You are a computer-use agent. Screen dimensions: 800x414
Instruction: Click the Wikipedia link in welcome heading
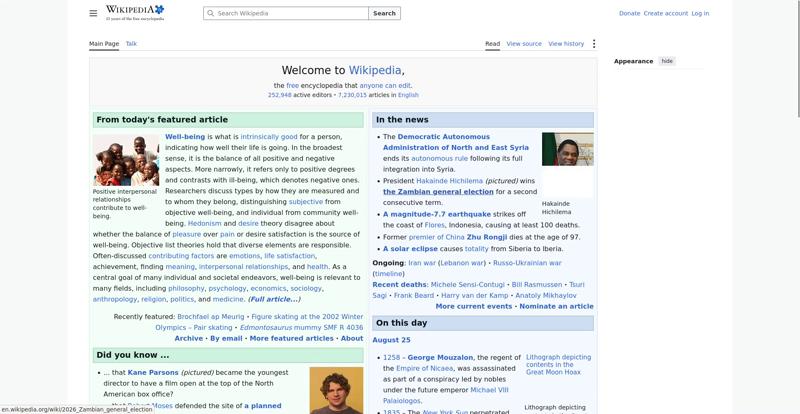click(x=375, y=70)
